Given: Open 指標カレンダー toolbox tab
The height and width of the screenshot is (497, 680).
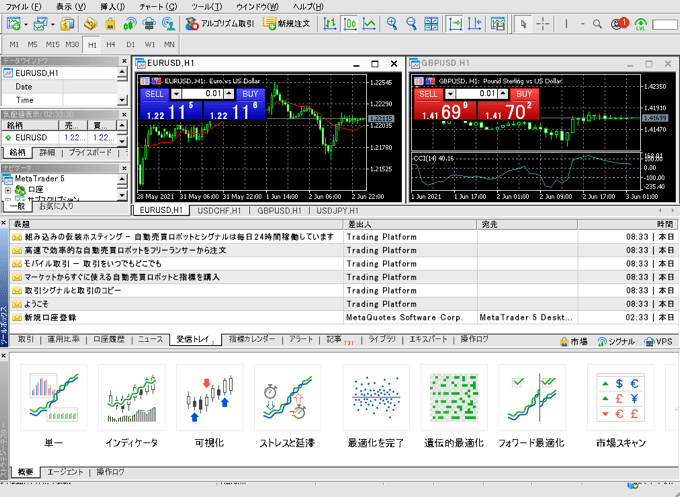Looking at the screenshot, I should point(252,339).
